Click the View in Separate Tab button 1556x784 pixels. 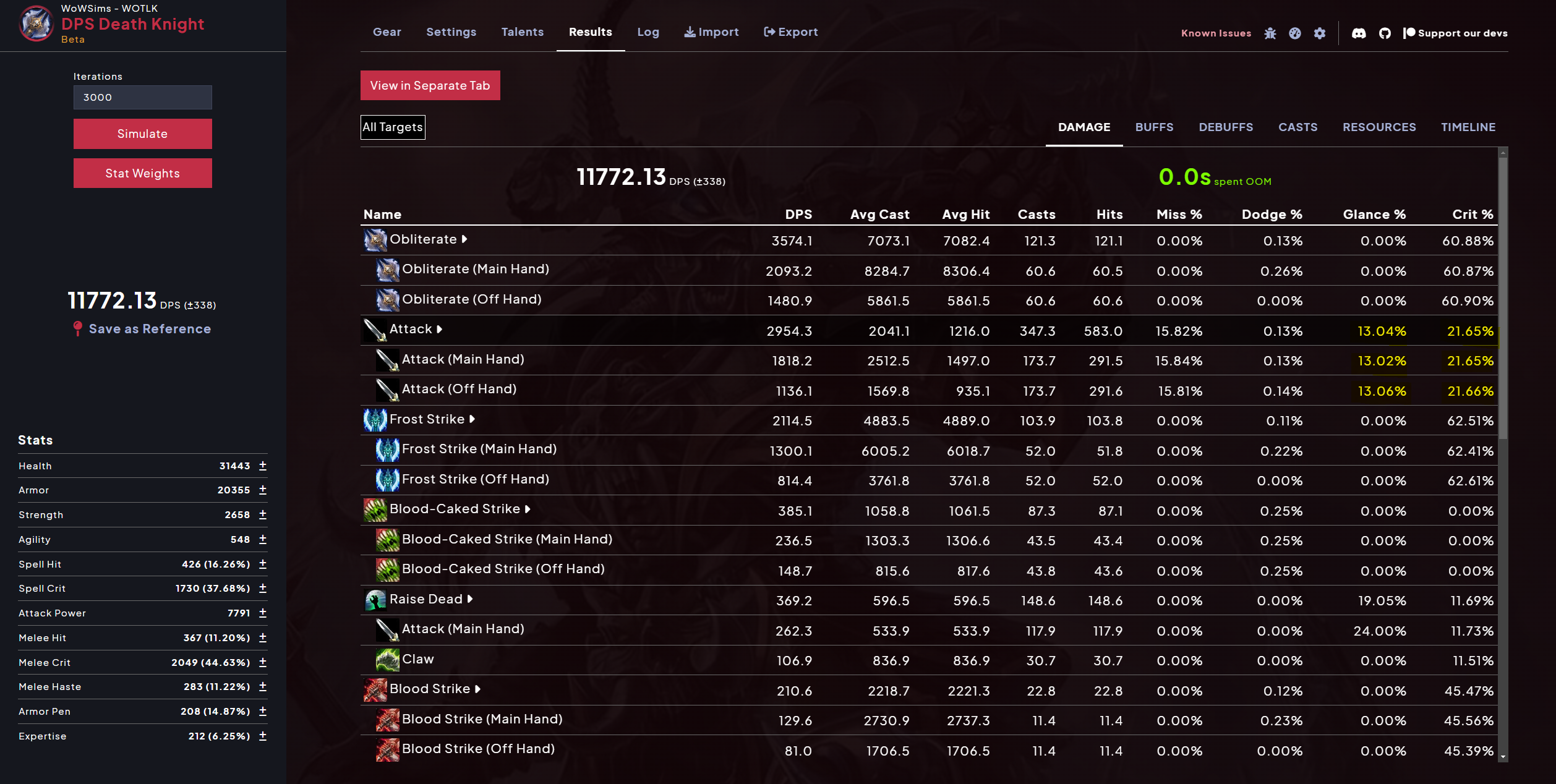(x=430, y=85)
